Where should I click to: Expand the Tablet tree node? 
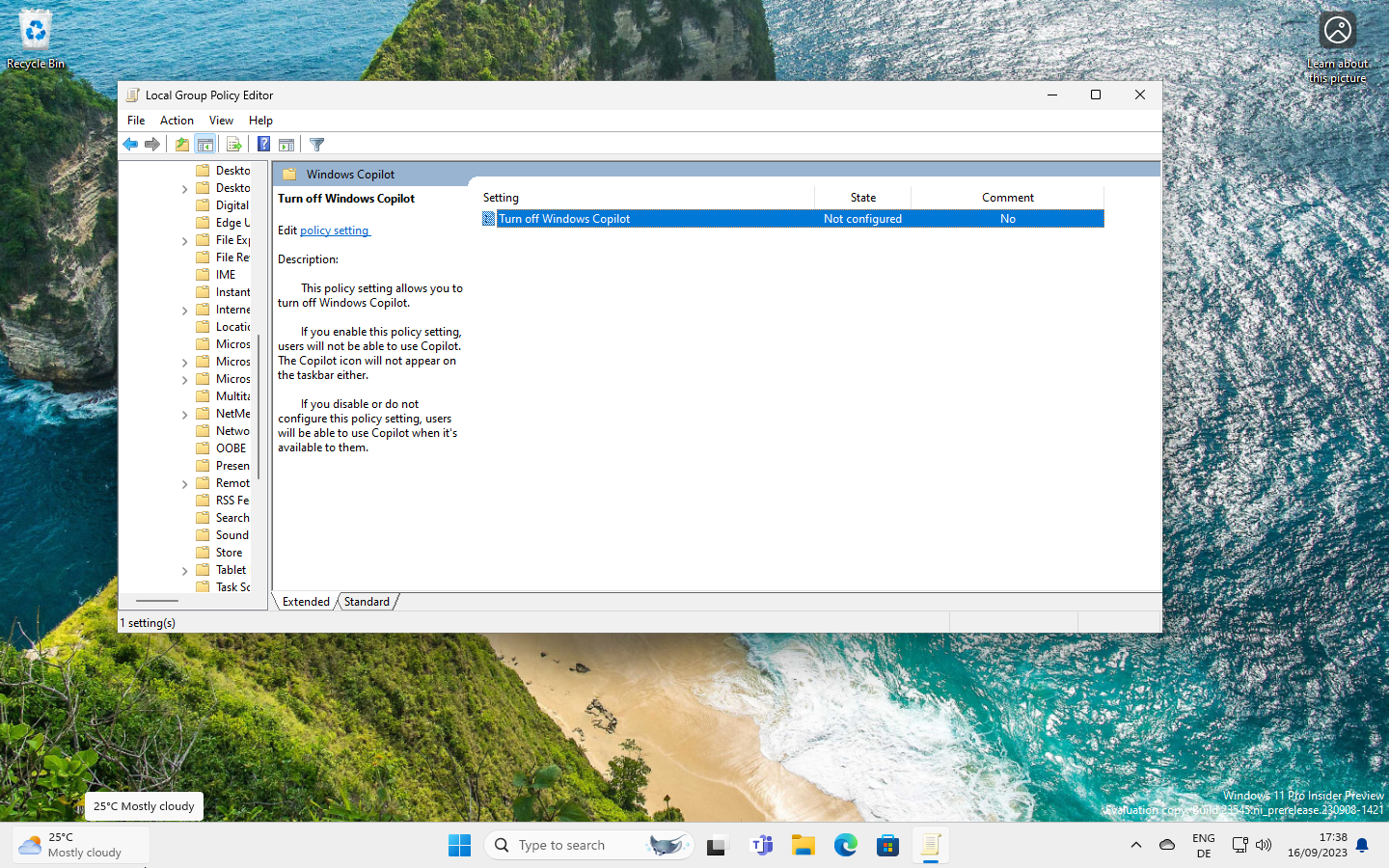tap(183, 569)
